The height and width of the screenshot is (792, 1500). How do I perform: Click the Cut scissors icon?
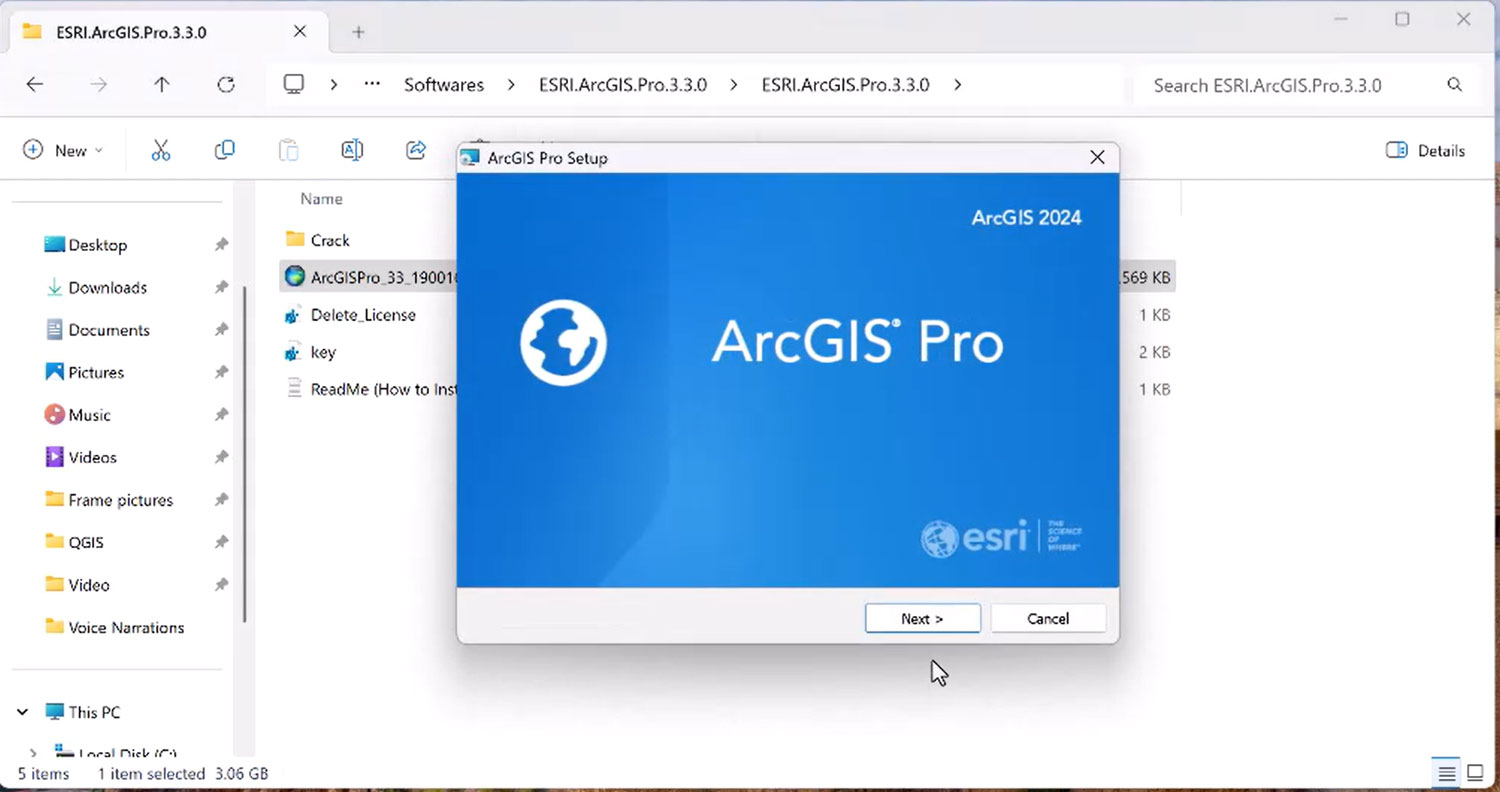tap(161, 151)
